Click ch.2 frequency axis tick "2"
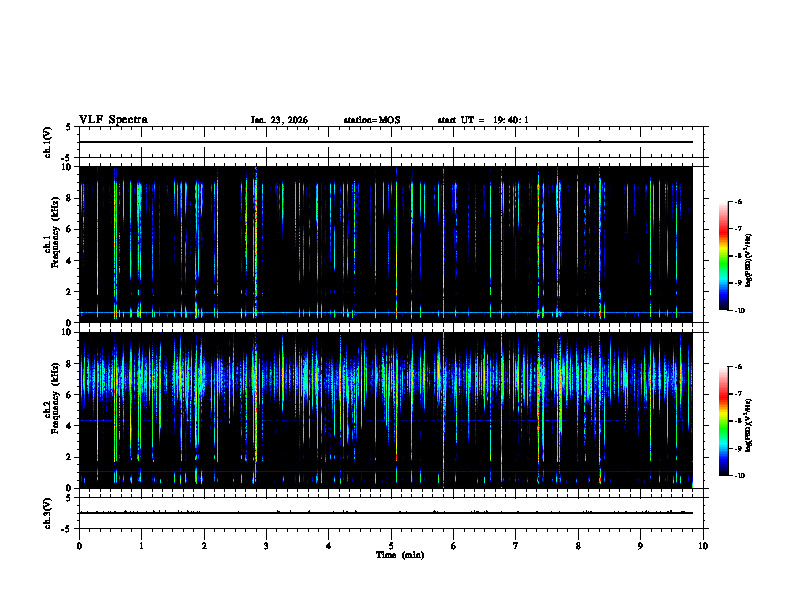Viewport: 792px width, 612px height. 70,457
